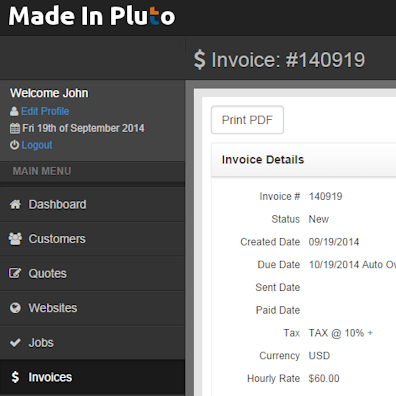Click the Invoice Details panel heading
The height and width of the screenshot is (396, 396).
263,160
